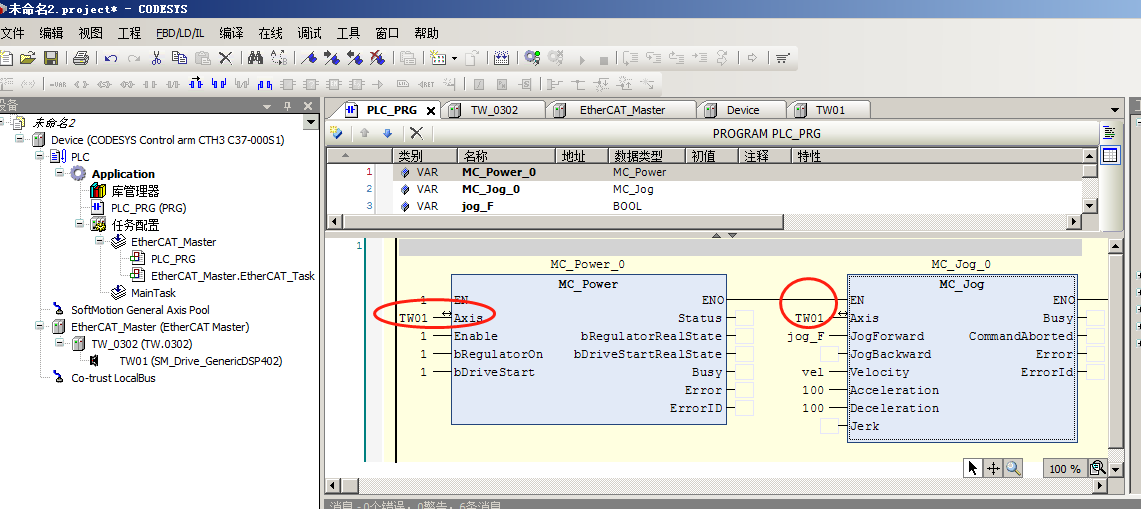Select the MC_Jog_0 variable row

704,189
